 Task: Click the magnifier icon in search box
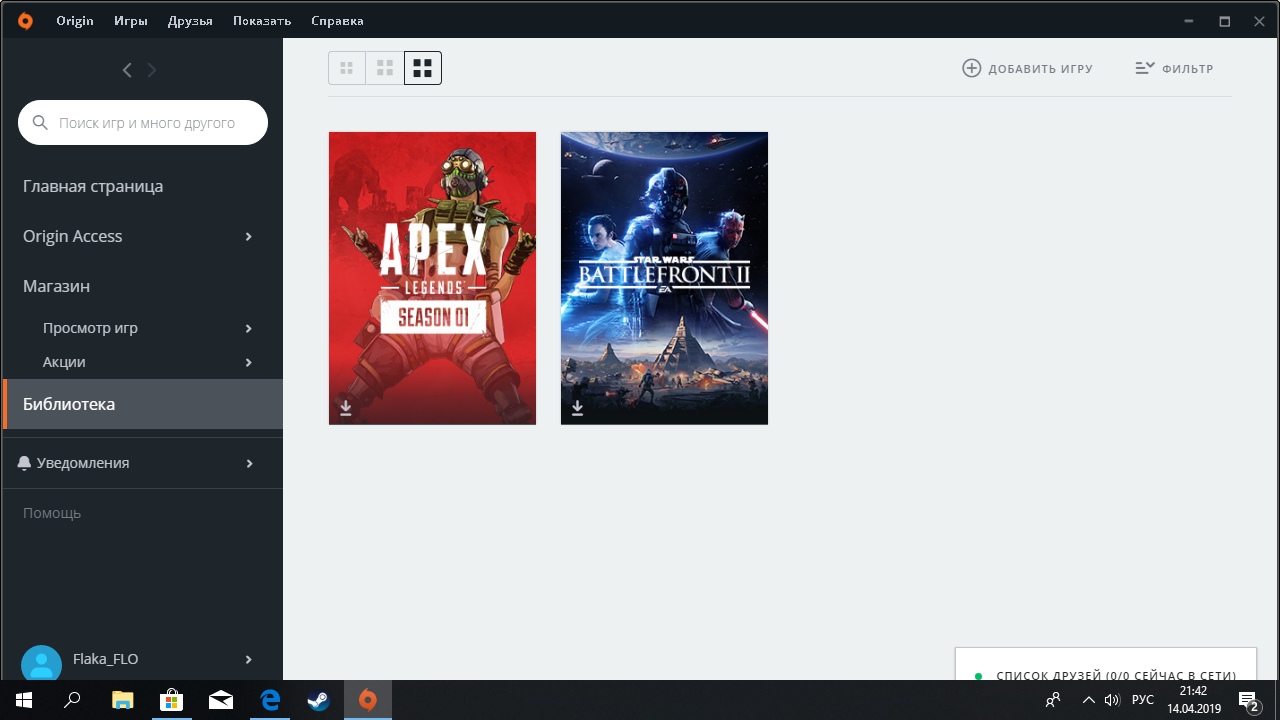(x=40, y=123)
